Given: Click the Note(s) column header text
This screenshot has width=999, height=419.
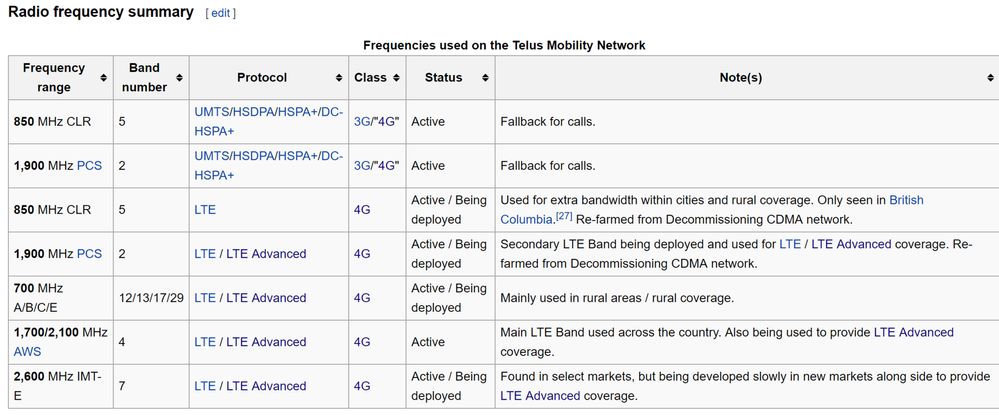Looking at the screenshot, I should (740, 78).
